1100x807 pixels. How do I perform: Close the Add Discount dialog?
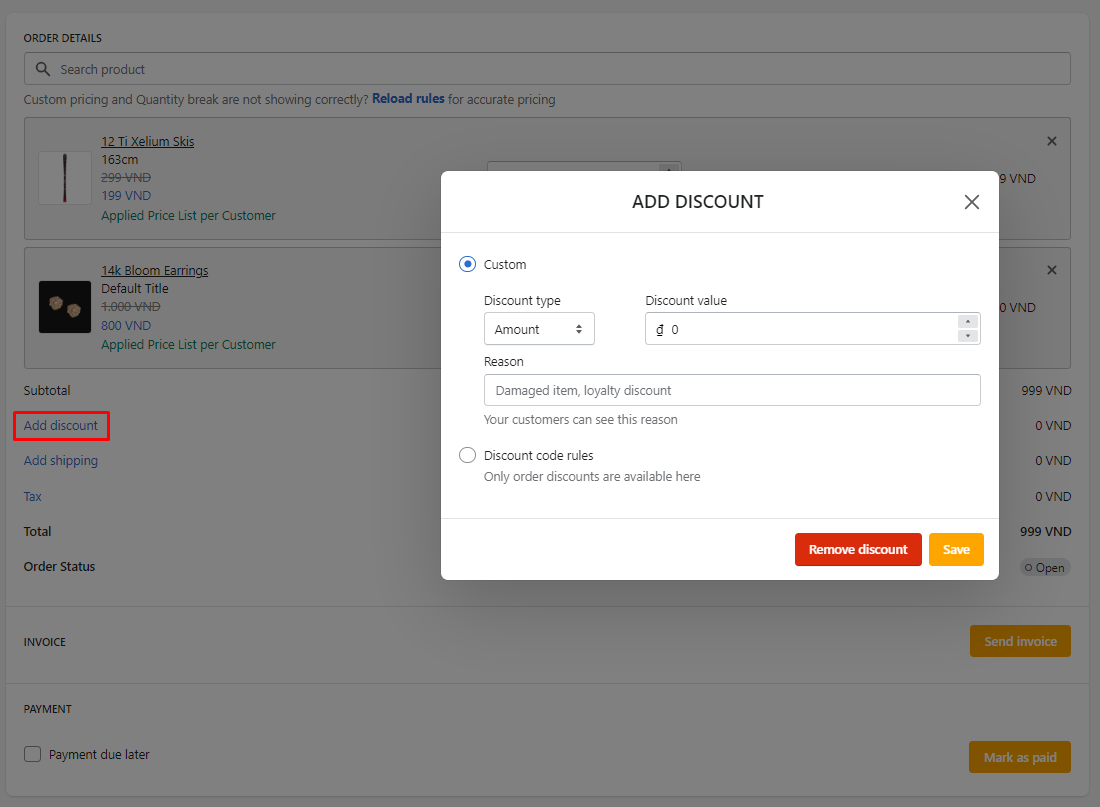pos(971,202)
